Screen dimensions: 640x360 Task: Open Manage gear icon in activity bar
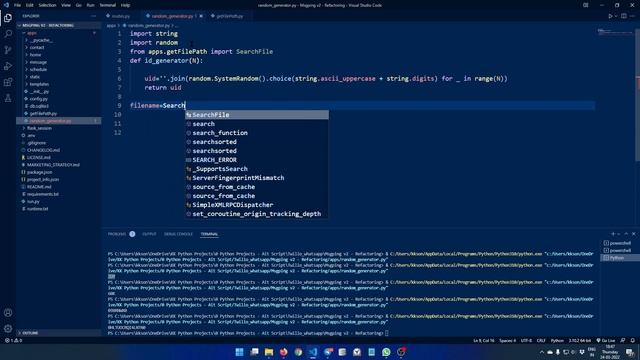click(8, 329)
